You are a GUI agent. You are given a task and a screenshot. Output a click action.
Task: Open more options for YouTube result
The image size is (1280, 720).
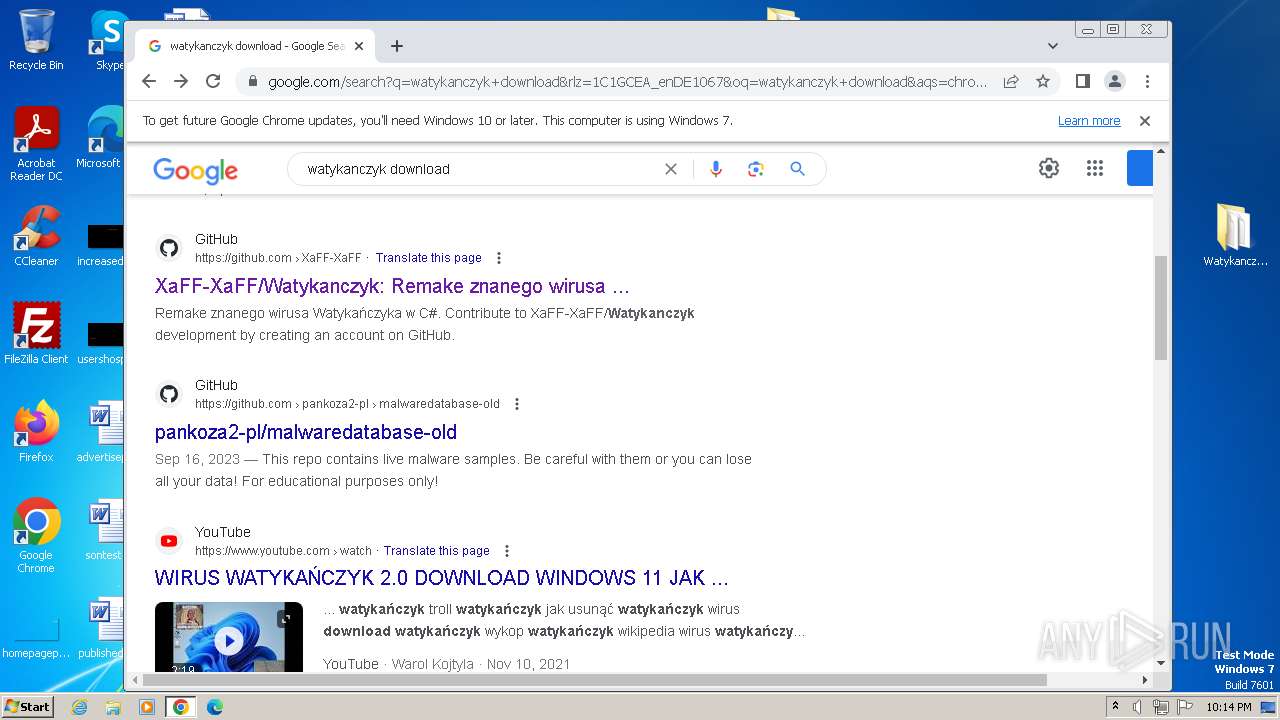pyautogui.click(x=507, y=551)
